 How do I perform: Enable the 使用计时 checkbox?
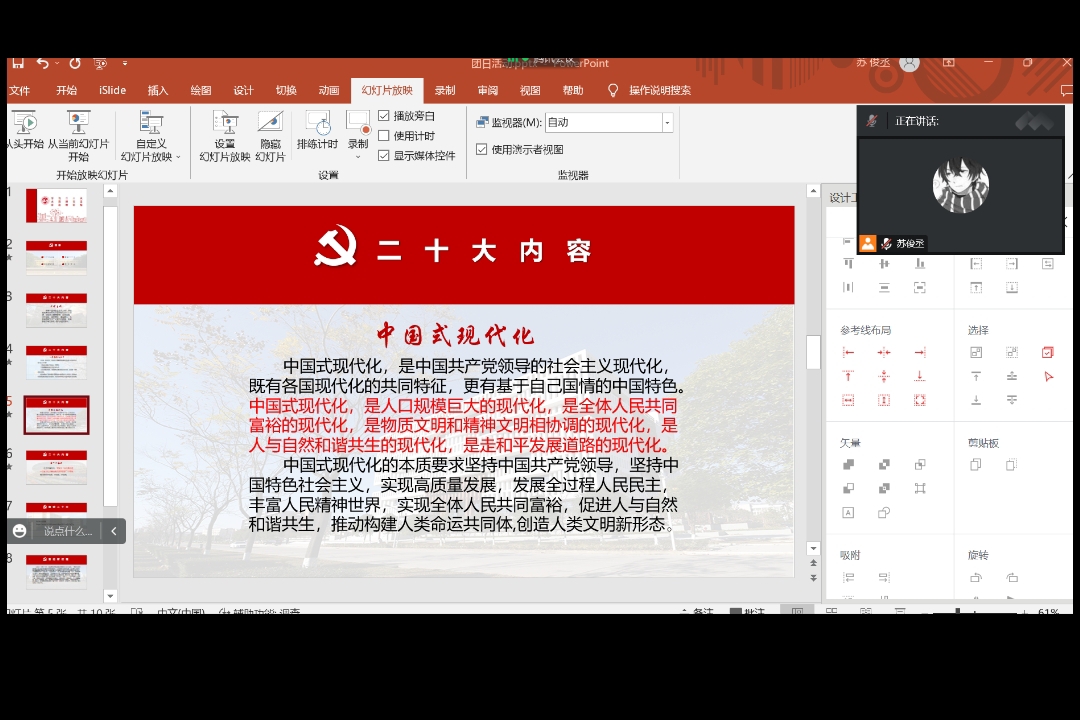pyautogui.click(x=384, y=136)
